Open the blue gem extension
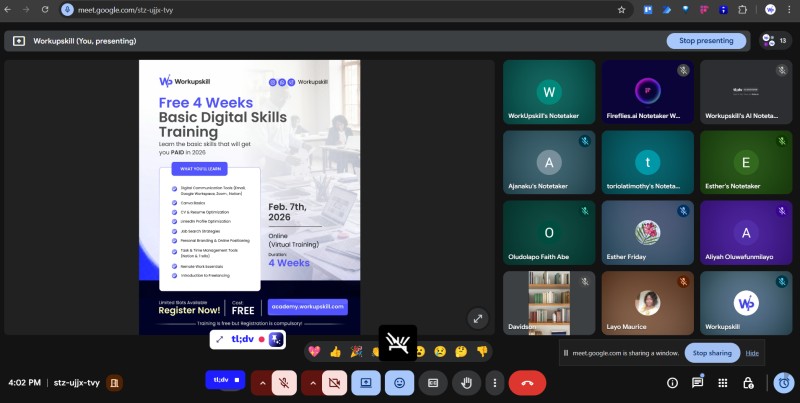The width and height of the screenshot is (800, 403). [x=686, y=10]
